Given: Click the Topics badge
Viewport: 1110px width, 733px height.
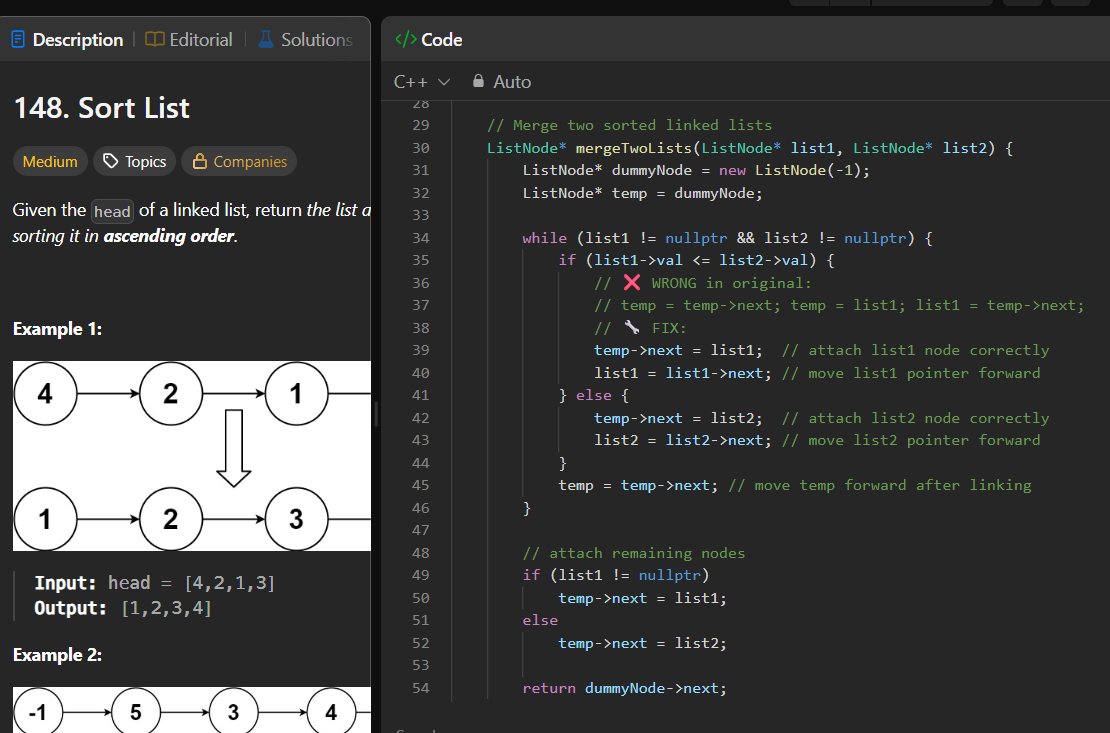Looking at the screenshot, I should [x=133, y=161].
